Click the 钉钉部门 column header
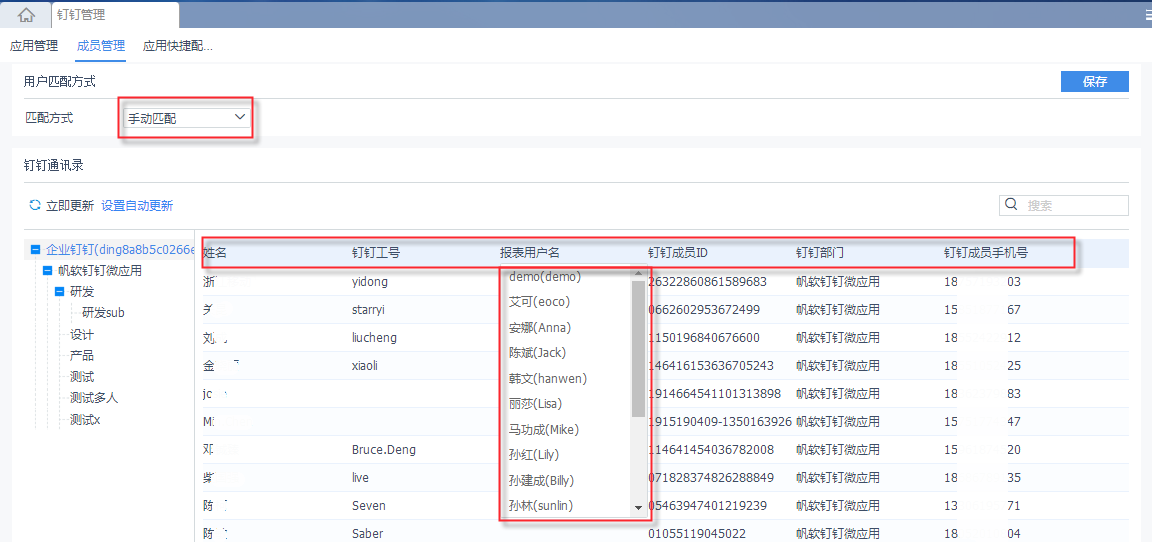The height and width of the screenshot is (542, 1152). pyautogui.click(x=820, y=253)
